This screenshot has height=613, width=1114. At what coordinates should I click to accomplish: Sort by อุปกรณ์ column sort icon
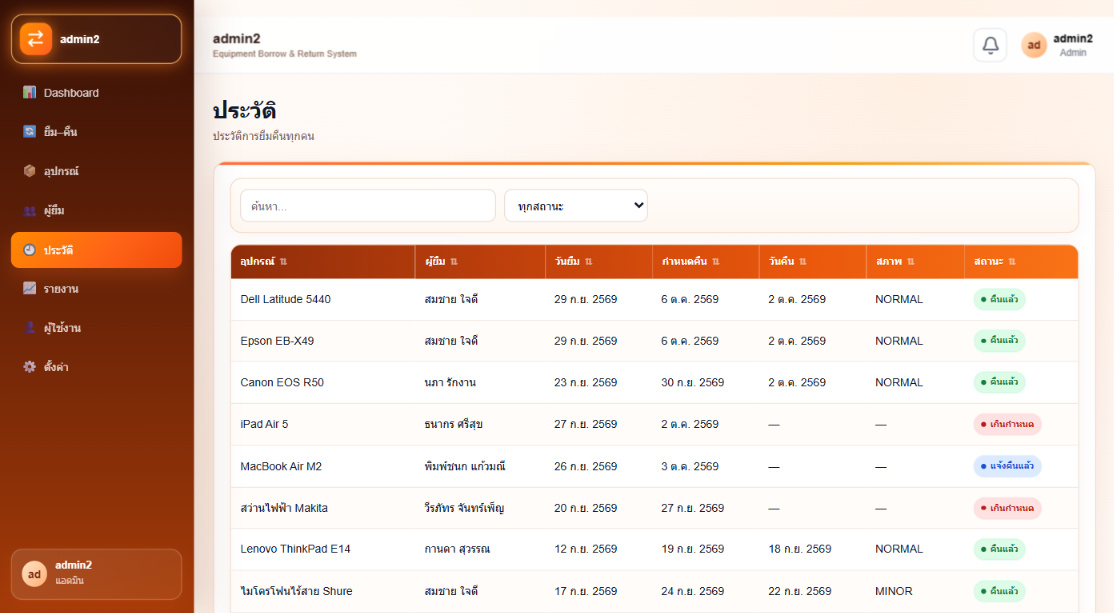click(x=283, y=261)
